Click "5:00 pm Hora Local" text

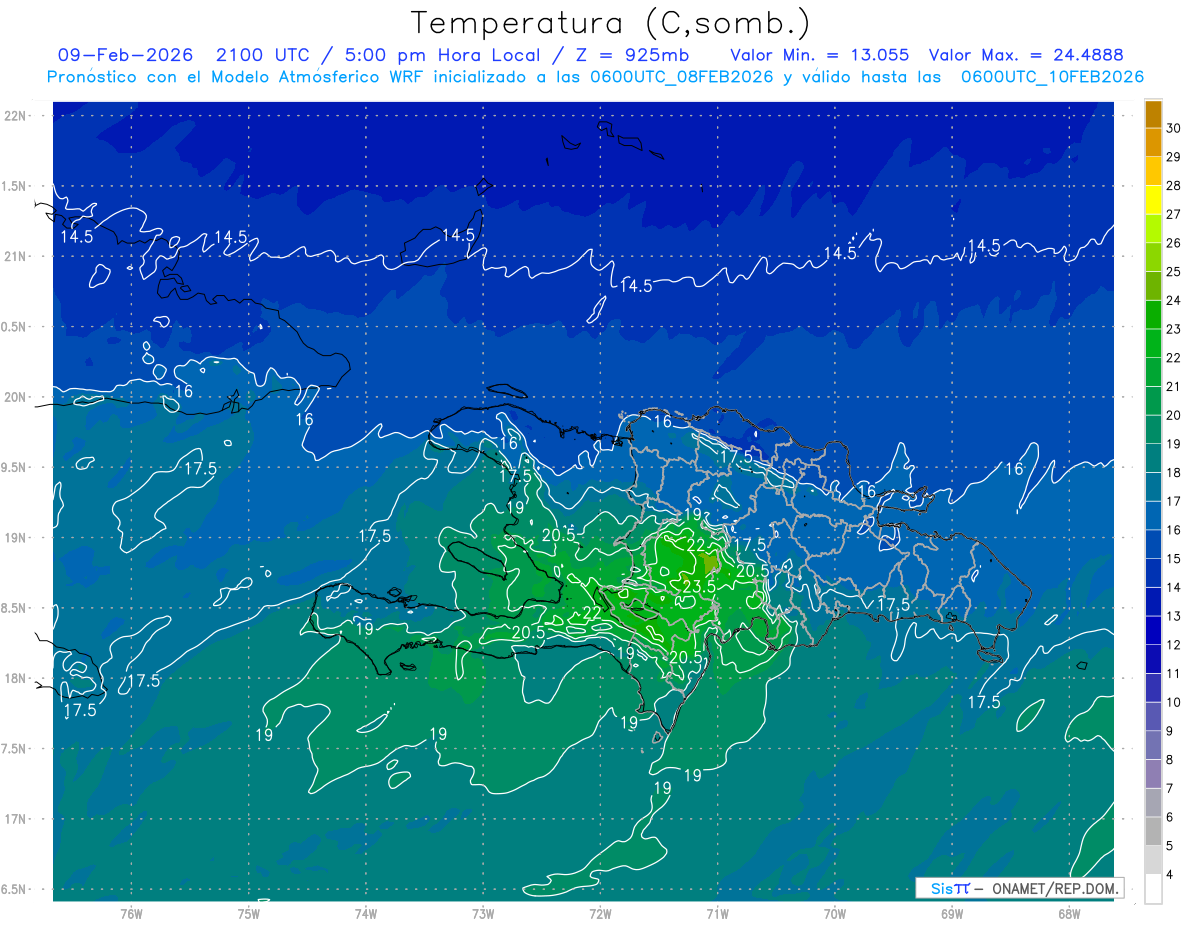click(x=444, y=55)
